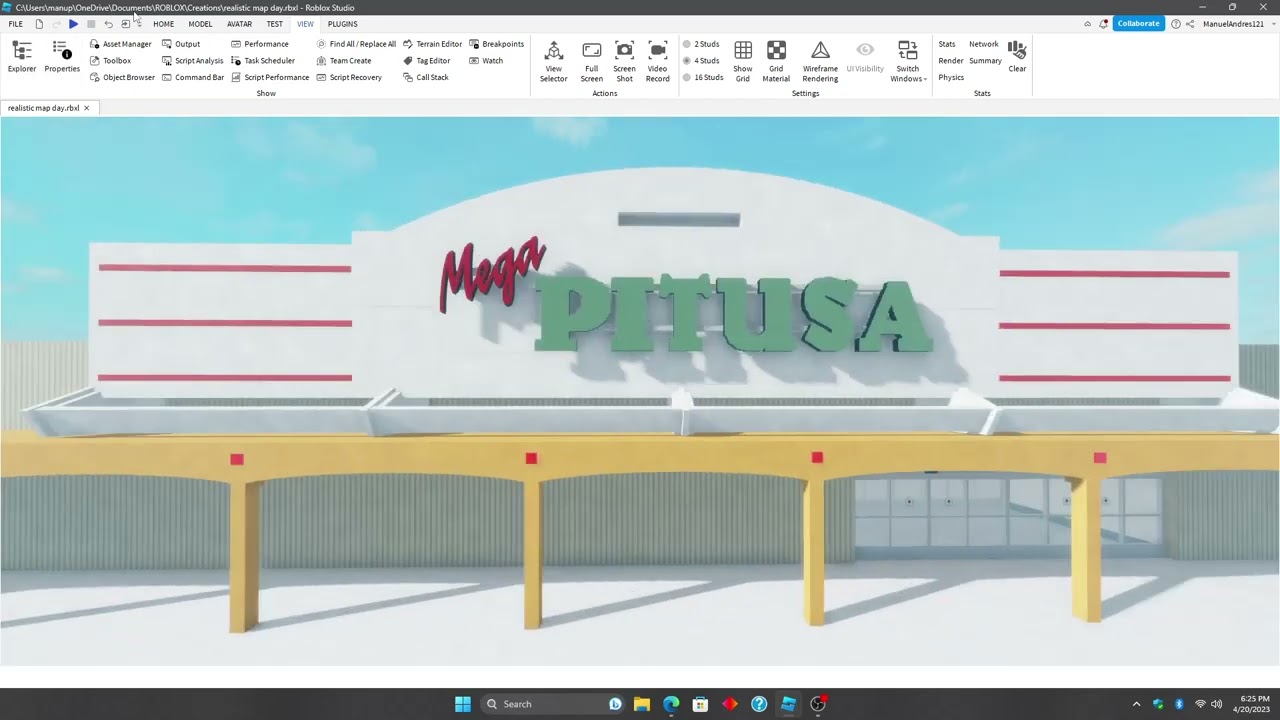Toggle Show Grid

coord(743,61)
